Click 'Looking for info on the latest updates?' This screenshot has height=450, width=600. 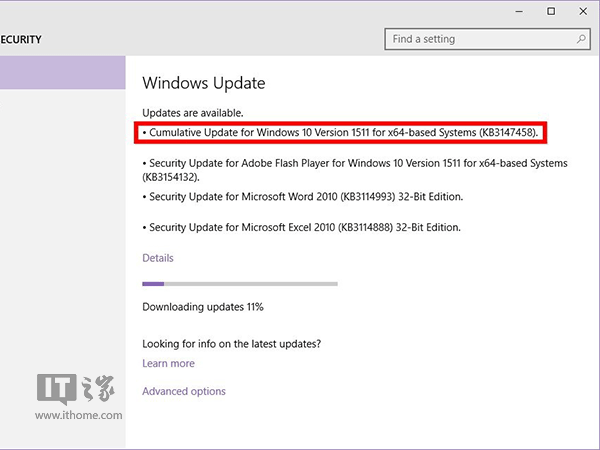click(232, 344)
